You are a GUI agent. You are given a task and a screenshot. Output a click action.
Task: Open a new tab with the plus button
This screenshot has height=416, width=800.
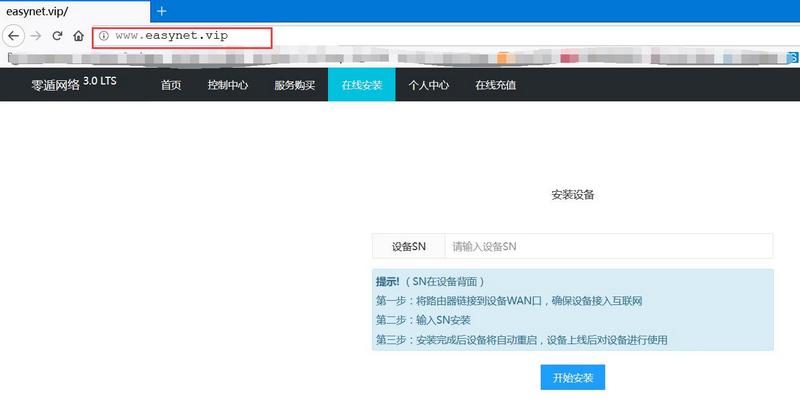[x=162, y=10]
